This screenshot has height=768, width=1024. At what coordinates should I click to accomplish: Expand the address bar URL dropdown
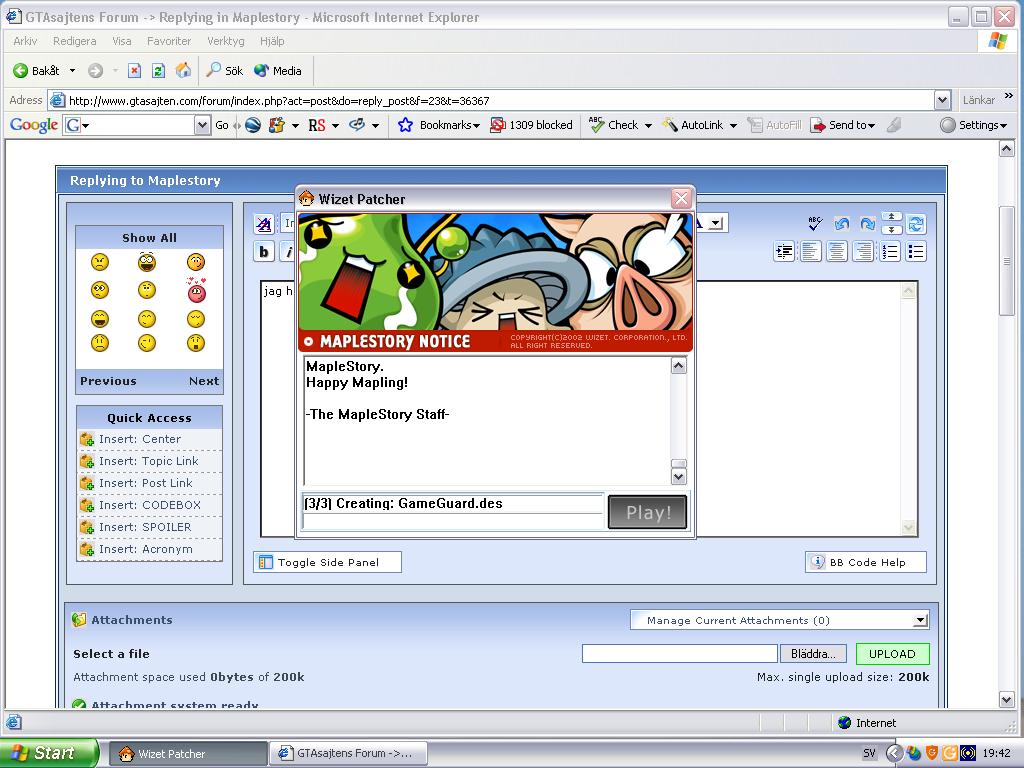click(942, 100)
